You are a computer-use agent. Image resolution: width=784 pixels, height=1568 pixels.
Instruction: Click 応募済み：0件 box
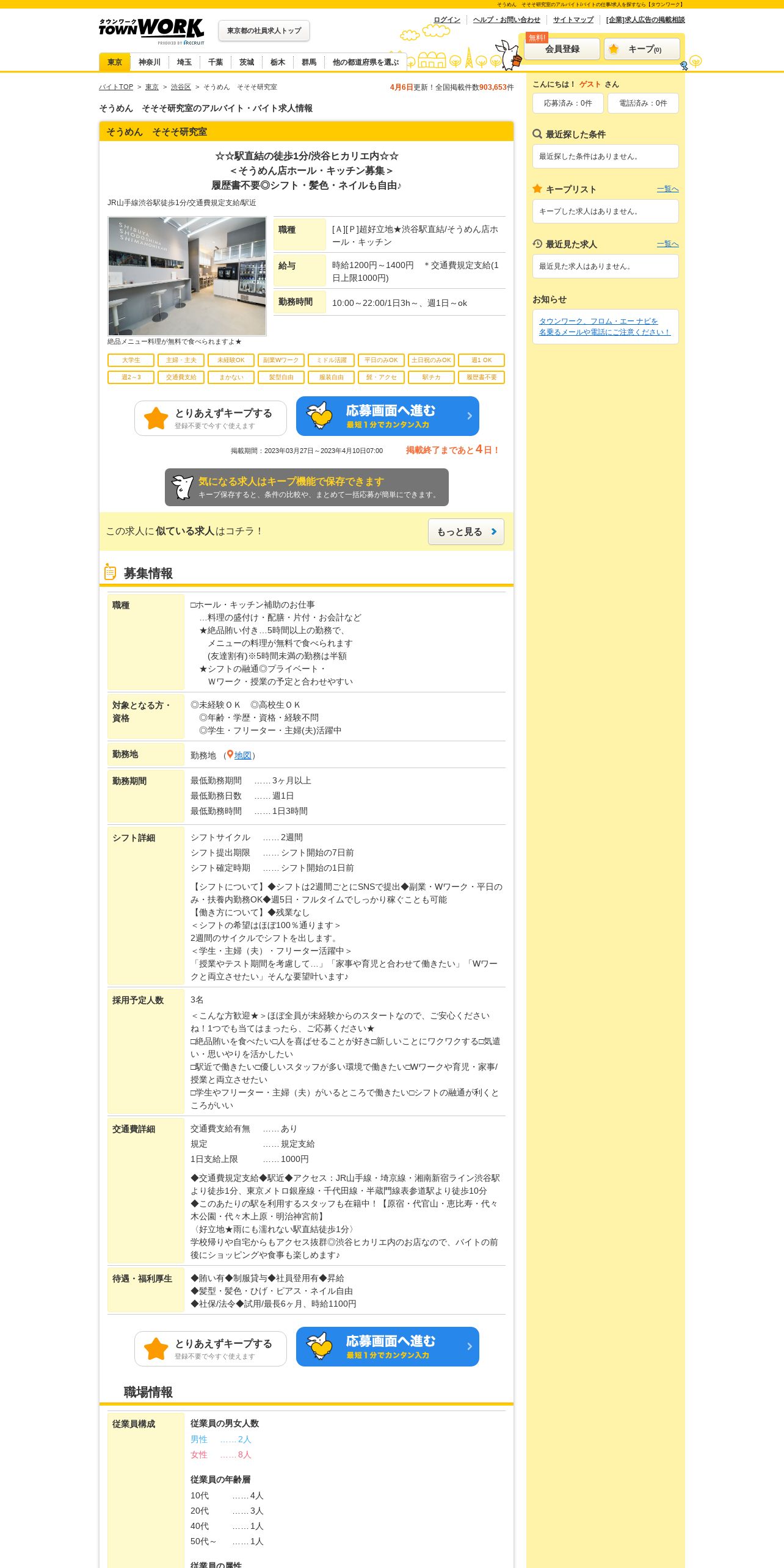click(x=568, y=103)
